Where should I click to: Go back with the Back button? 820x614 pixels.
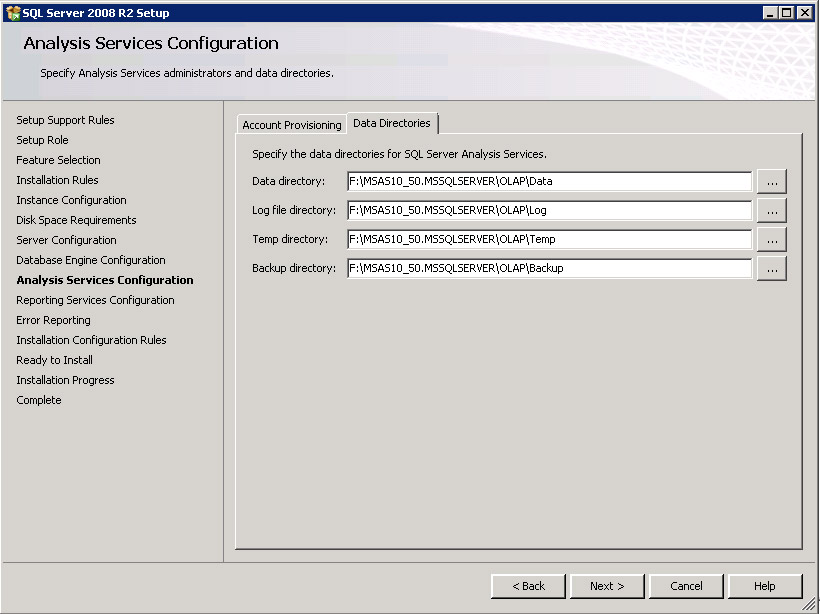click(528, 586)
